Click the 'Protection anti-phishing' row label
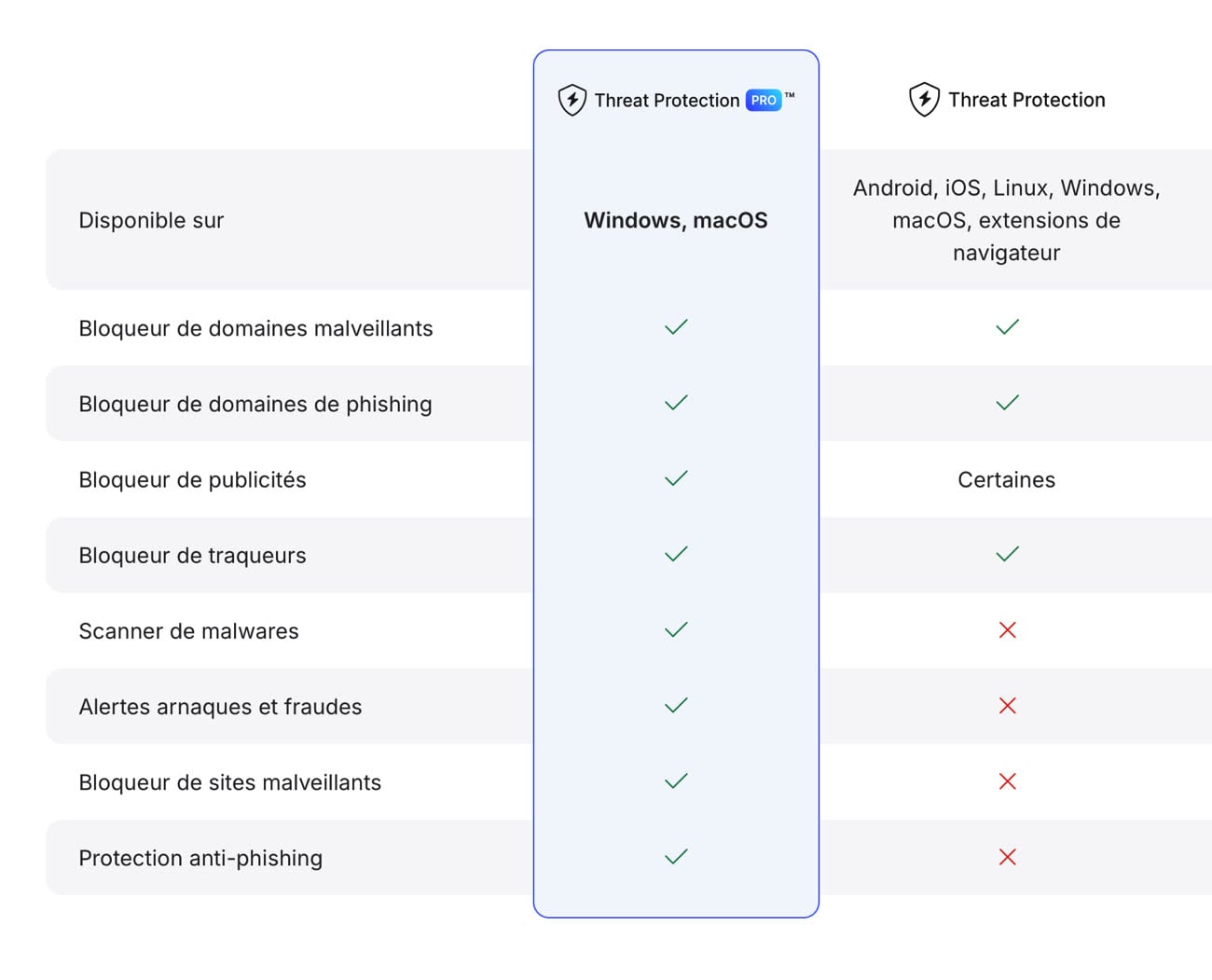 tap(200, 858)
